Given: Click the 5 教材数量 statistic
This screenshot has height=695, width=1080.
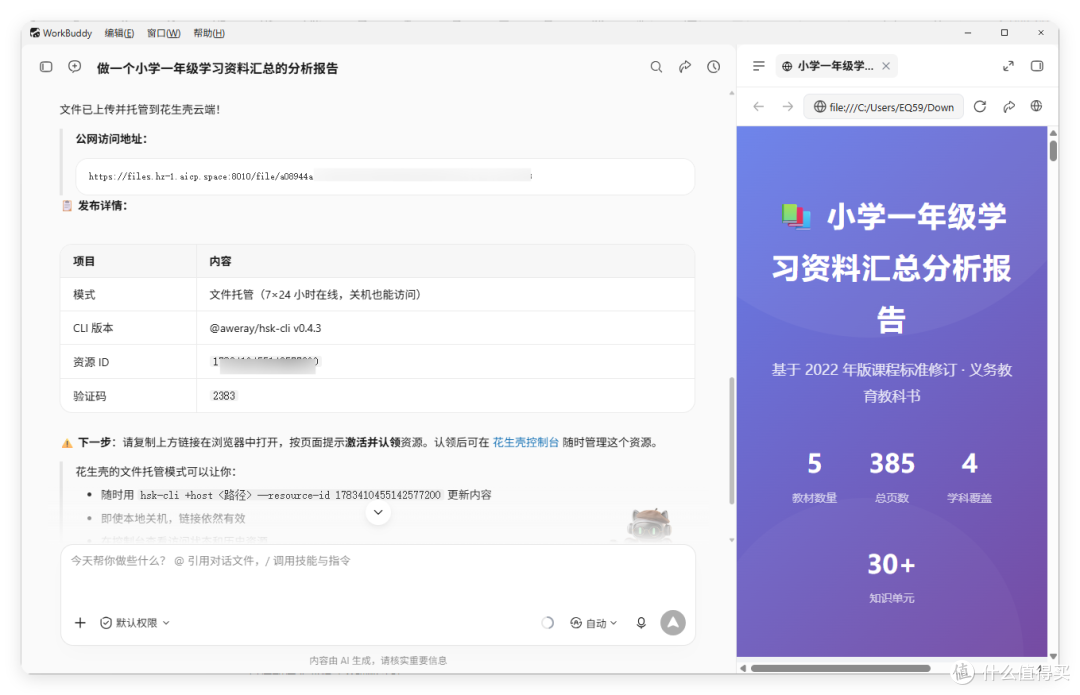Looking at the screenshot, I should [x=814, y=477].
